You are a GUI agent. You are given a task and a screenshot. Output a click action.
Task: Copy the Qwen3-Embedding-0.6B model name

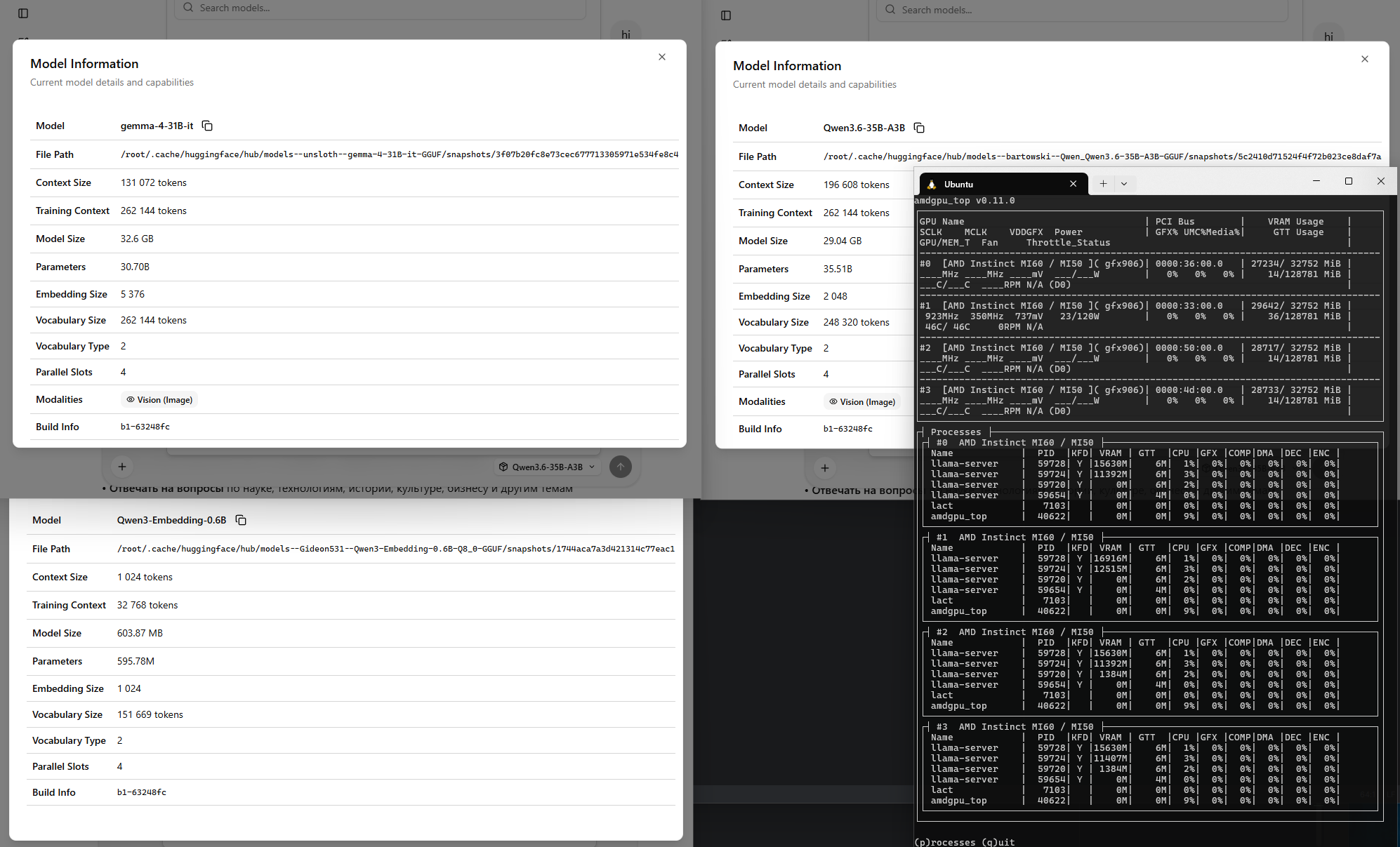tap(241, 520)
